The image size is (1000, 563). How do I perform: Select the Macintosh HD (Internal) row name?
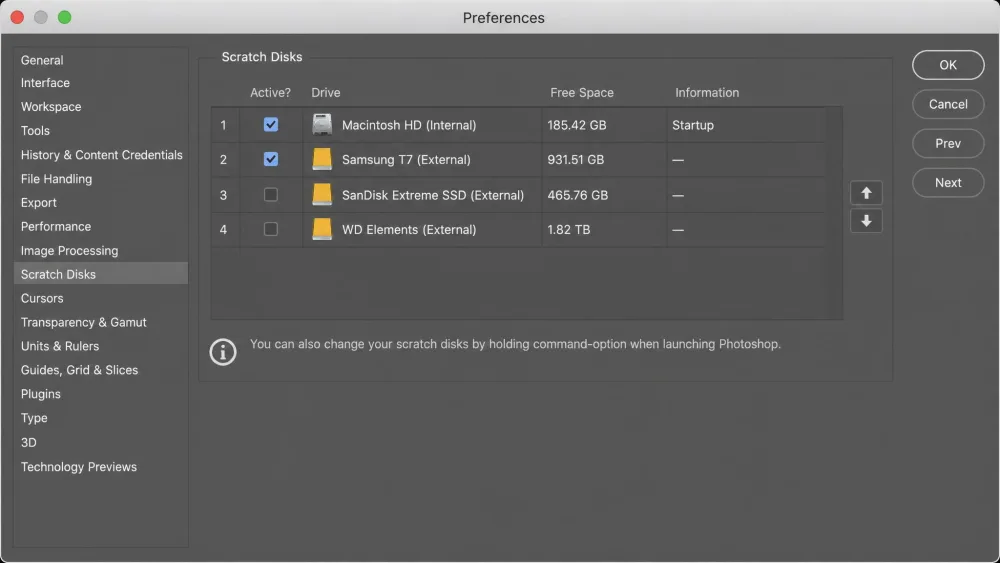(409, 125)
